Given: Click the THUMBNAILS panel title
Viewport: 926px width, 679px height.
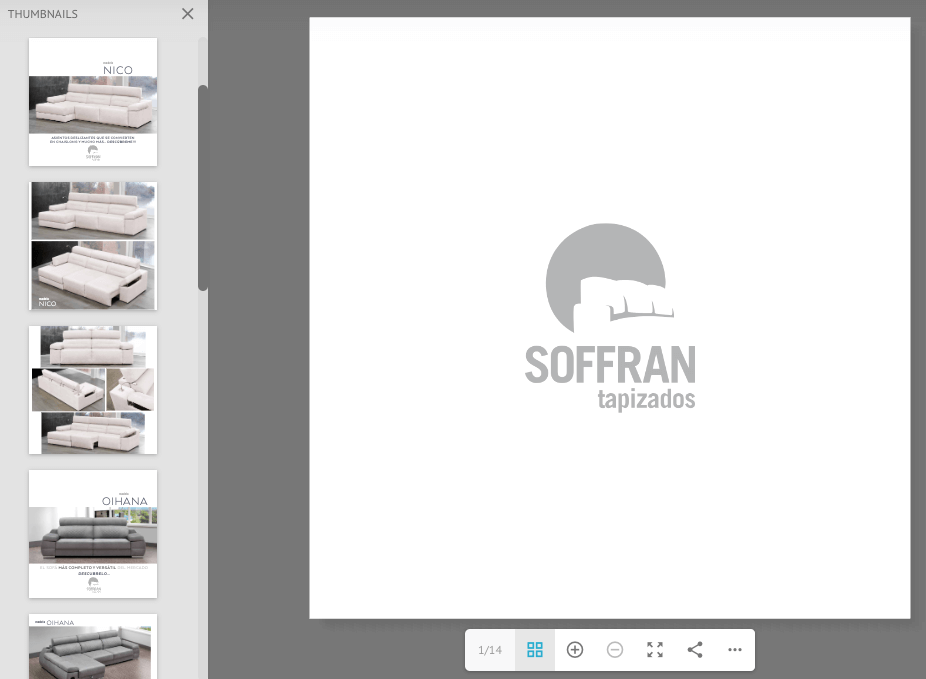Looking at the screenshot, I should click(43, 14).
